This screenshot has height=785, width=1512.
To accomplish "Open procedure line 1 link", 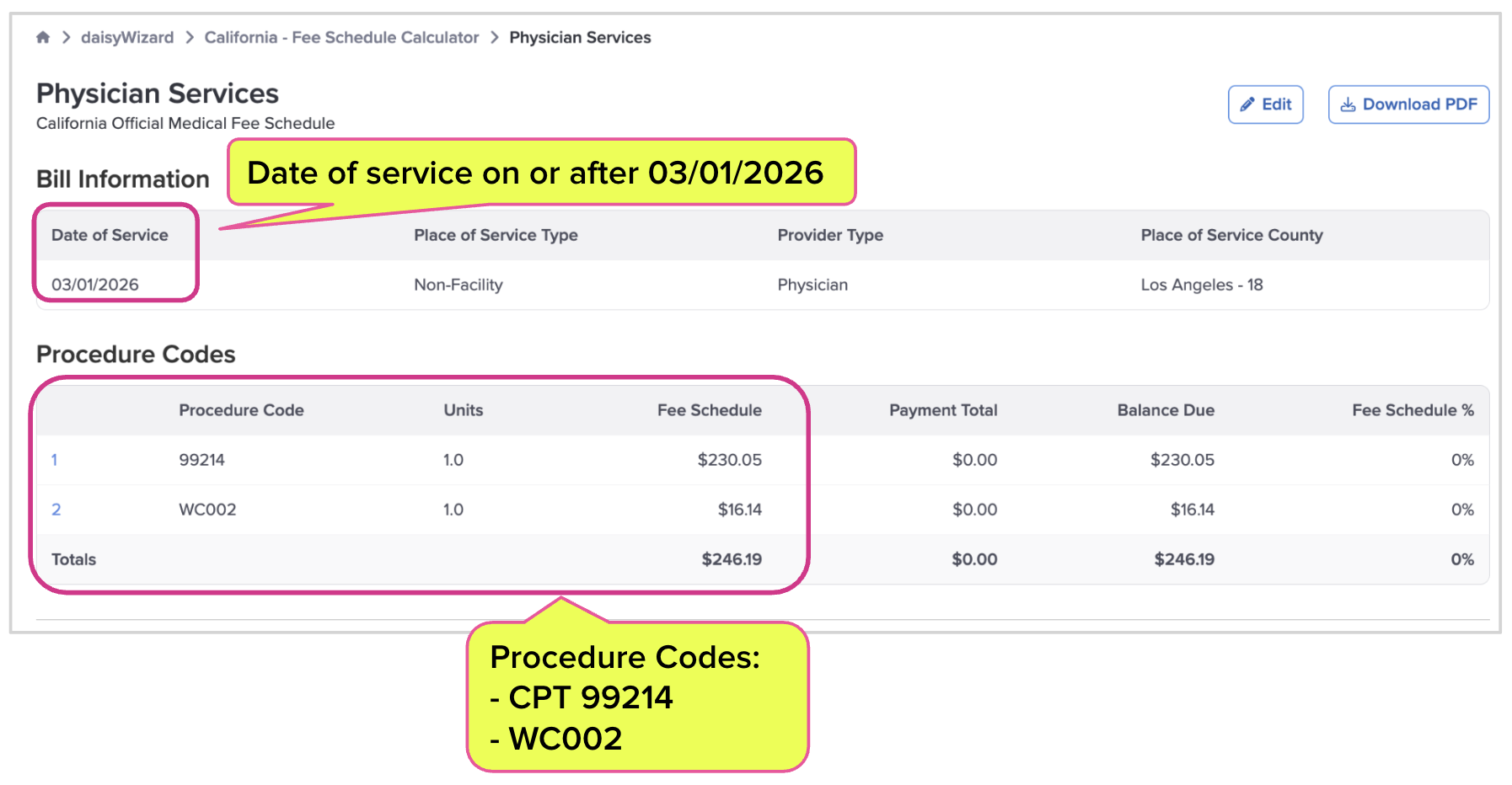I will pos(54,460).
